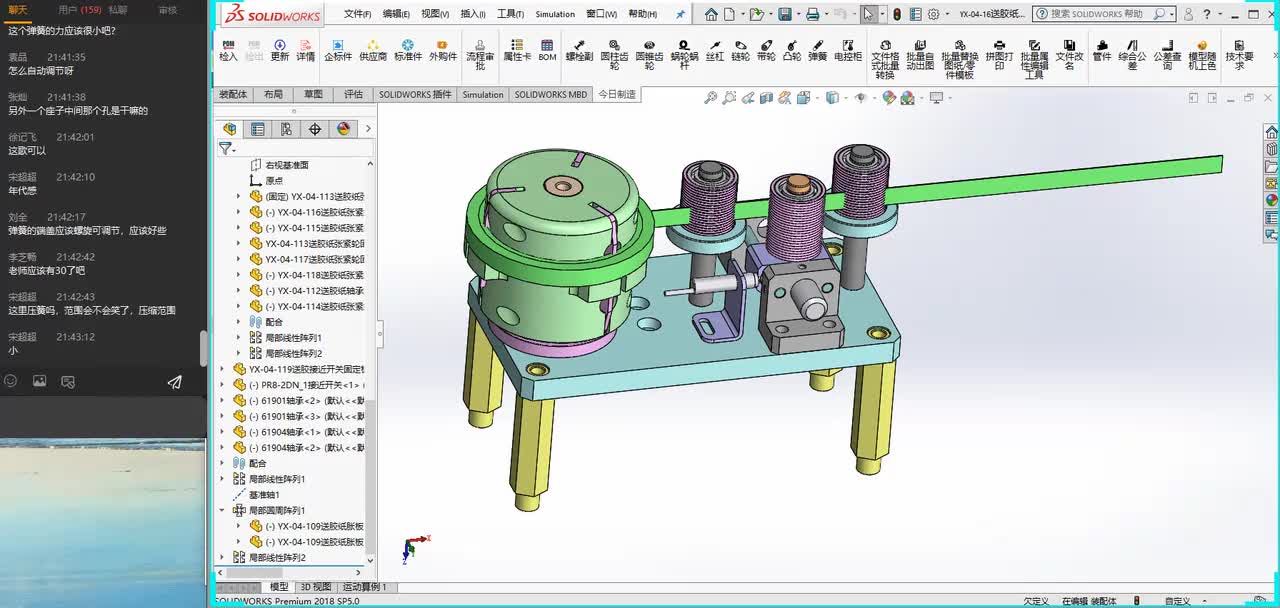The height and width of the screenshot is (608, 1280).
Task: Expand the (-) PR8-2DN_1 proximity switch node
Action: point(222,385)
